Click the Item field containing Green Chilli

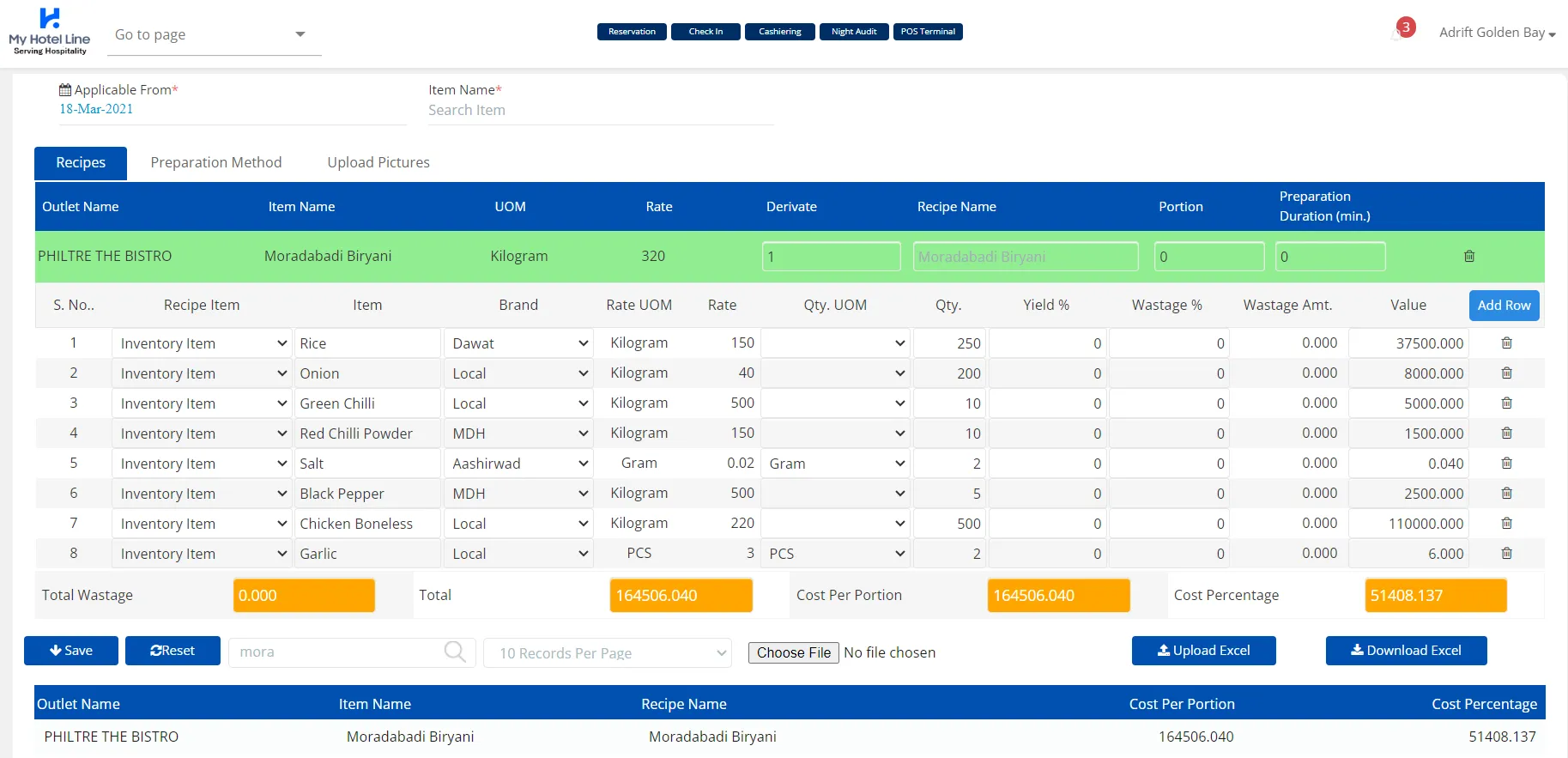tap(367, 403)
